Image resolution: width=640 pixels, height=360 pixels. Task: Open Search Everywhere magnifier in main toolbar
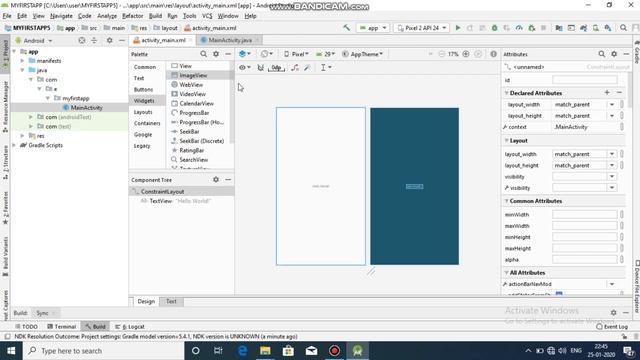623,28
